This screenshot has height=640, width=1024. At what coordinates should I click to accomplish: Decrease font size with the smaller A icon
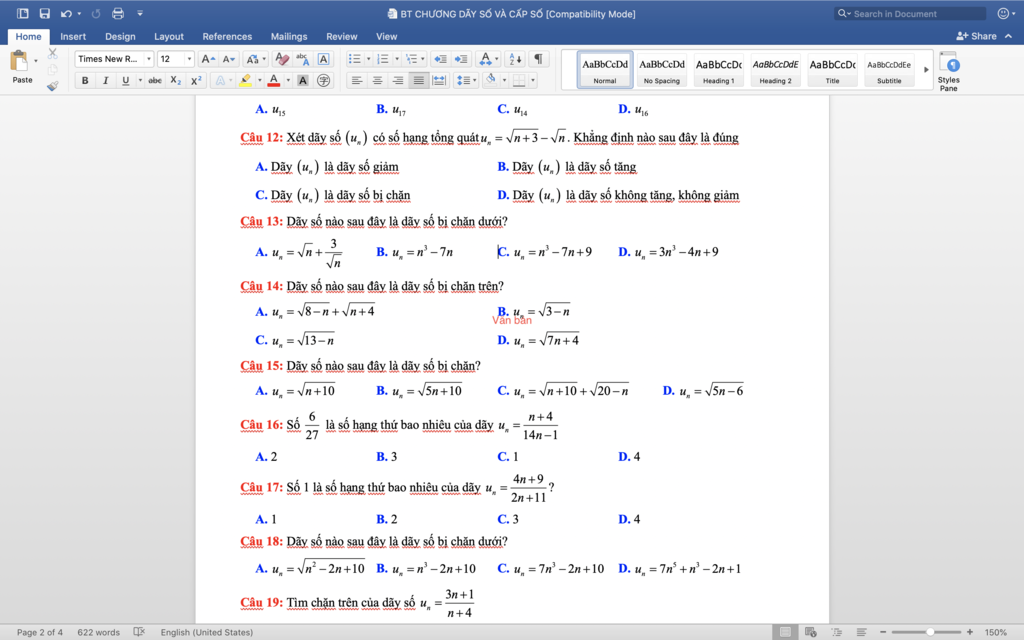click(228, 59)
